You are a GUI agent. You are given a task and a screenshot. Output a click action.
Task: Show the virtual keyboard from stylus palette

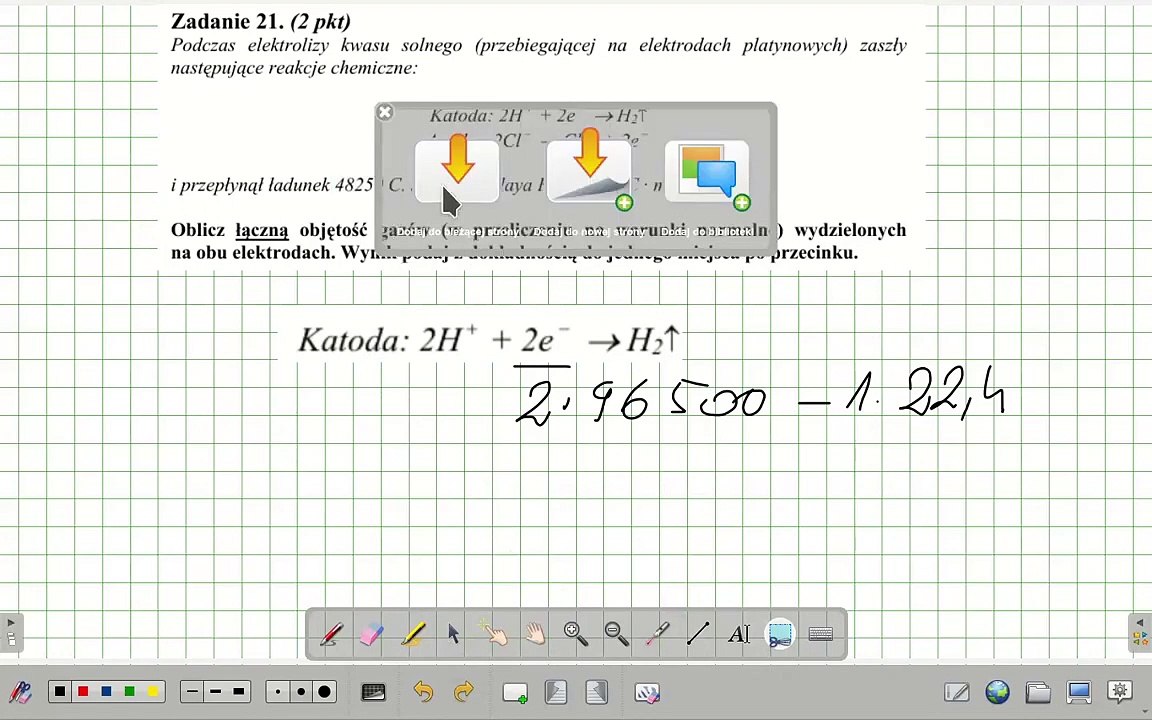[821, 633]
